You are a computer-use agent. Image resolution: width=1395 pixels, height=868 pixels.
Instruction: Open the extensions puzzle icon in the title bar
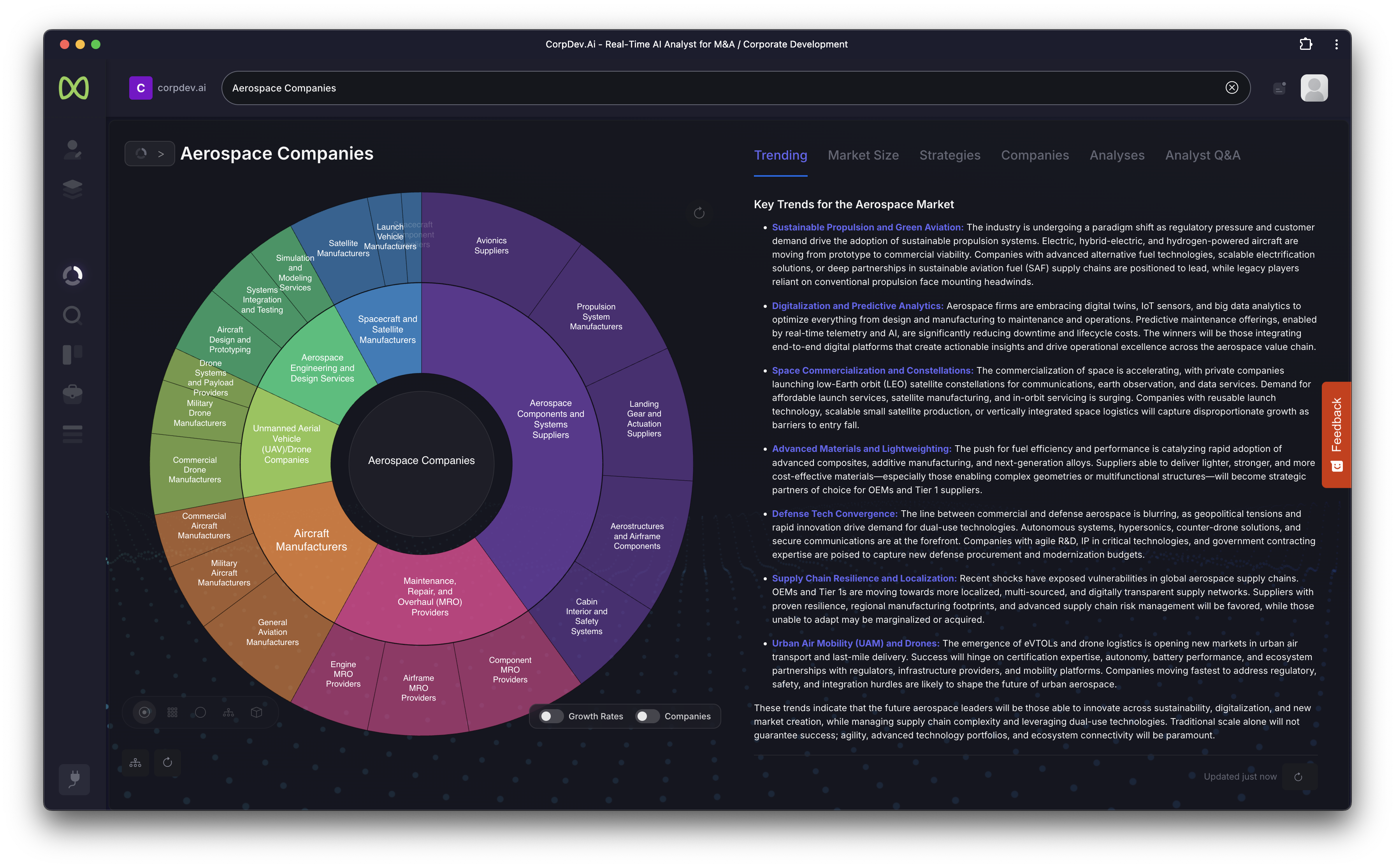(x=1305, y=44)
